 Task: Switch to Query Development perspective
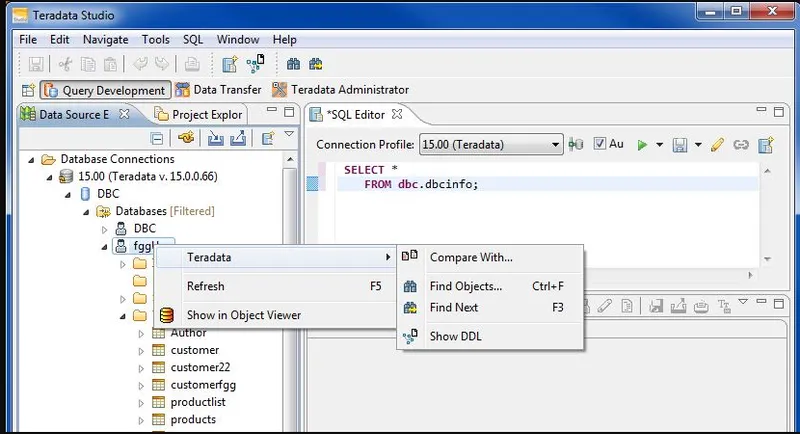pyautogui.click(x=106, y=90)
